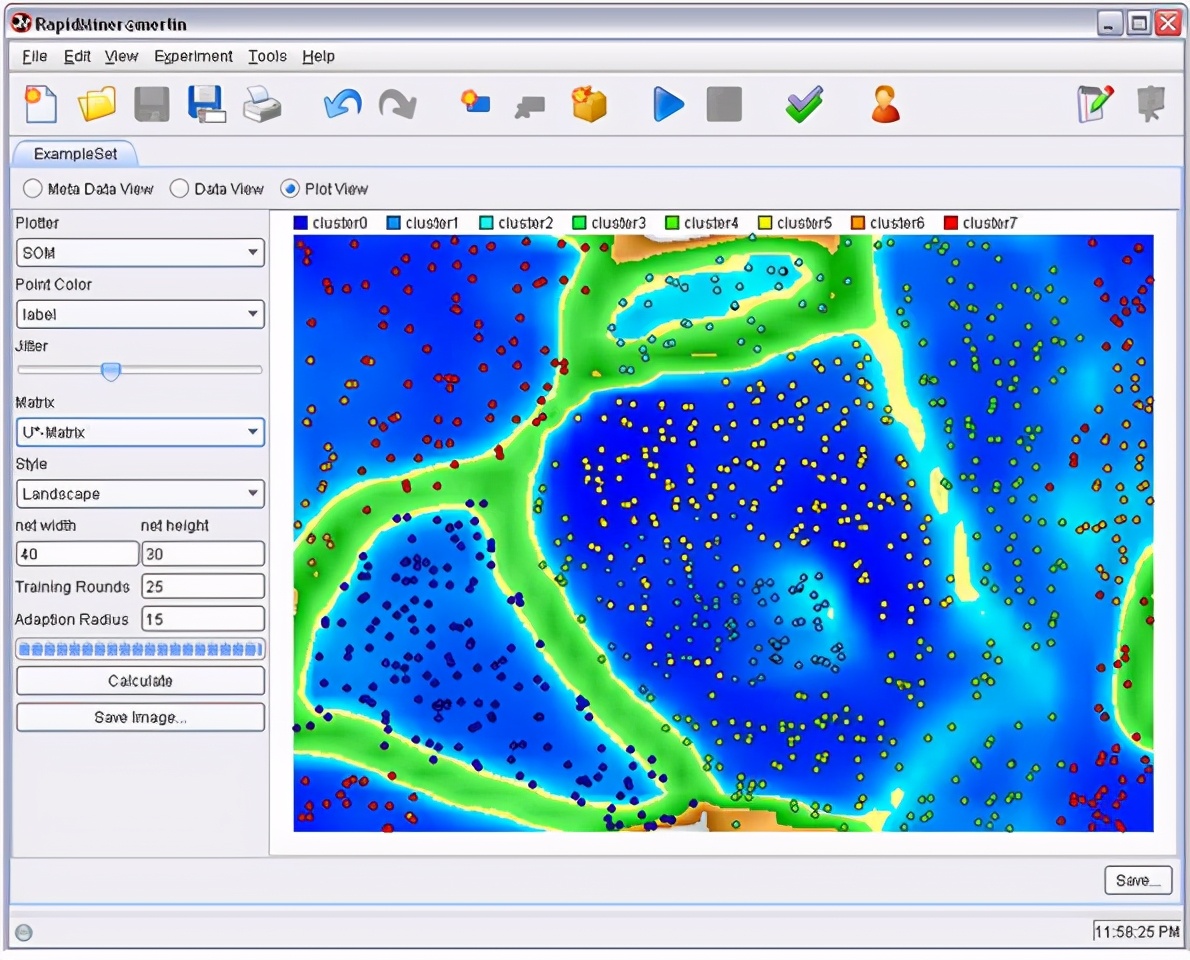
Task: Open the Plotter dropdown showing SOM
Action: (140, 253)
